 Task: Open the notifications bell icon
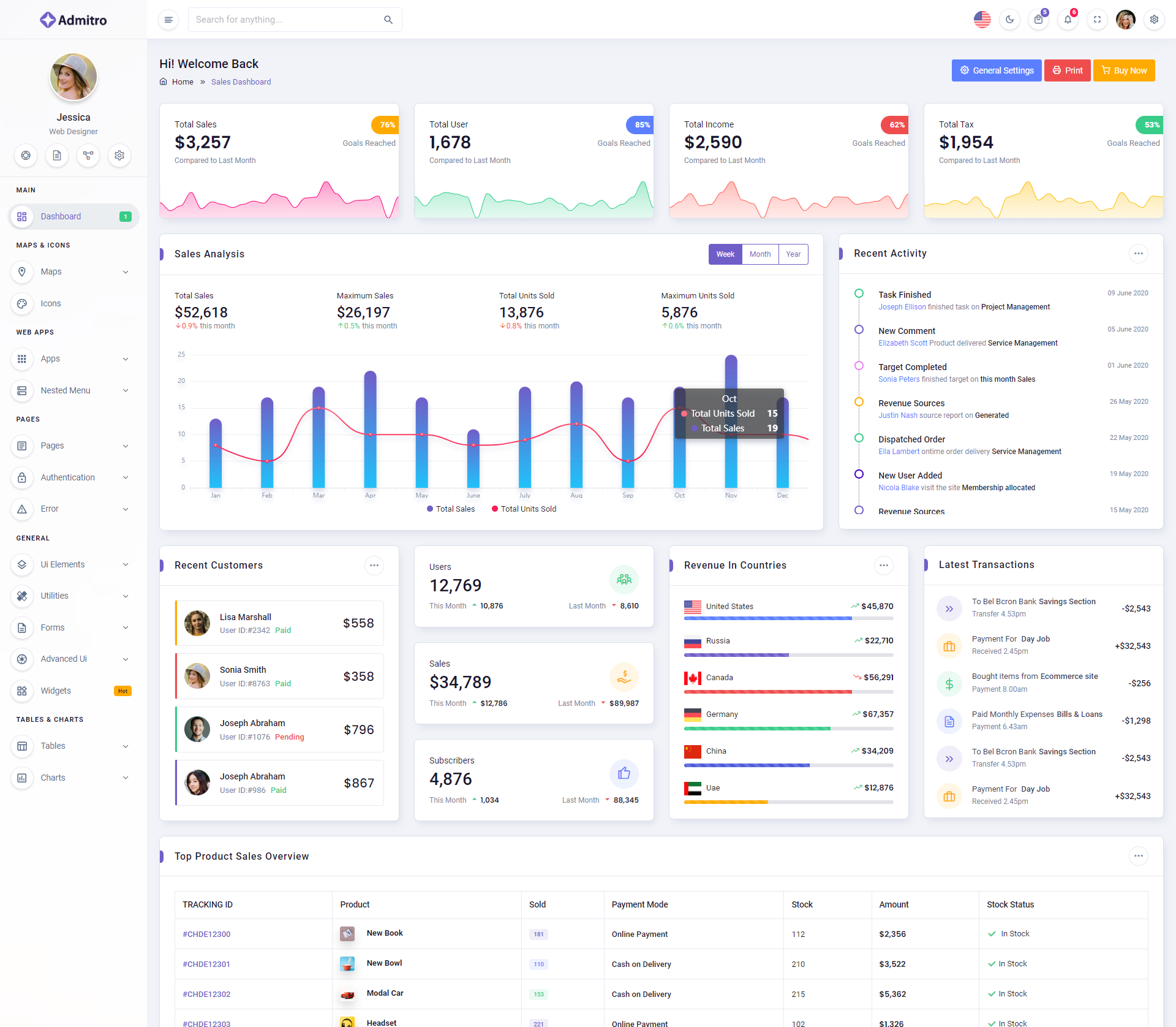tap(1068, 20)
